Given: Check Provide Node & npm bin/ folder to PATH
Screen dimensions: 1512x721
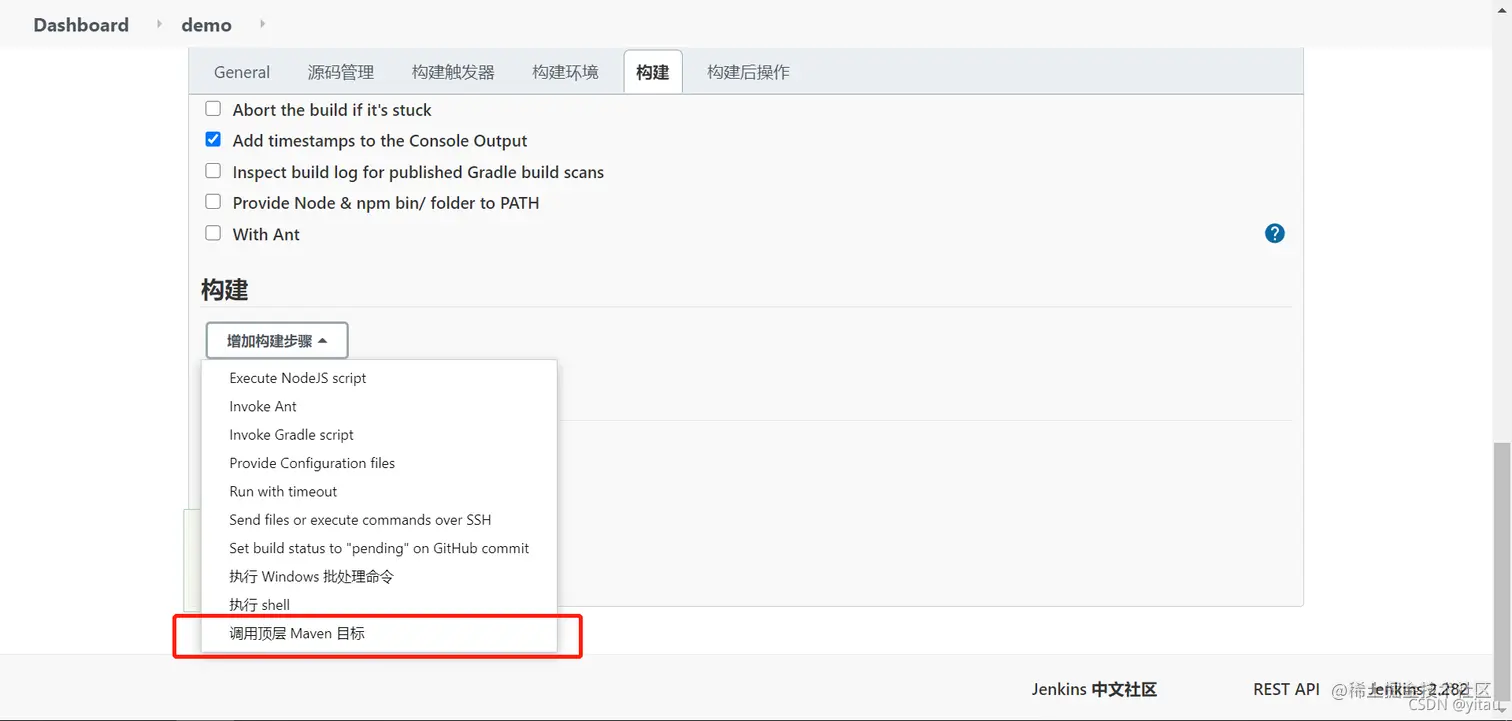Looking at the screenshot, I should (213, 202).
